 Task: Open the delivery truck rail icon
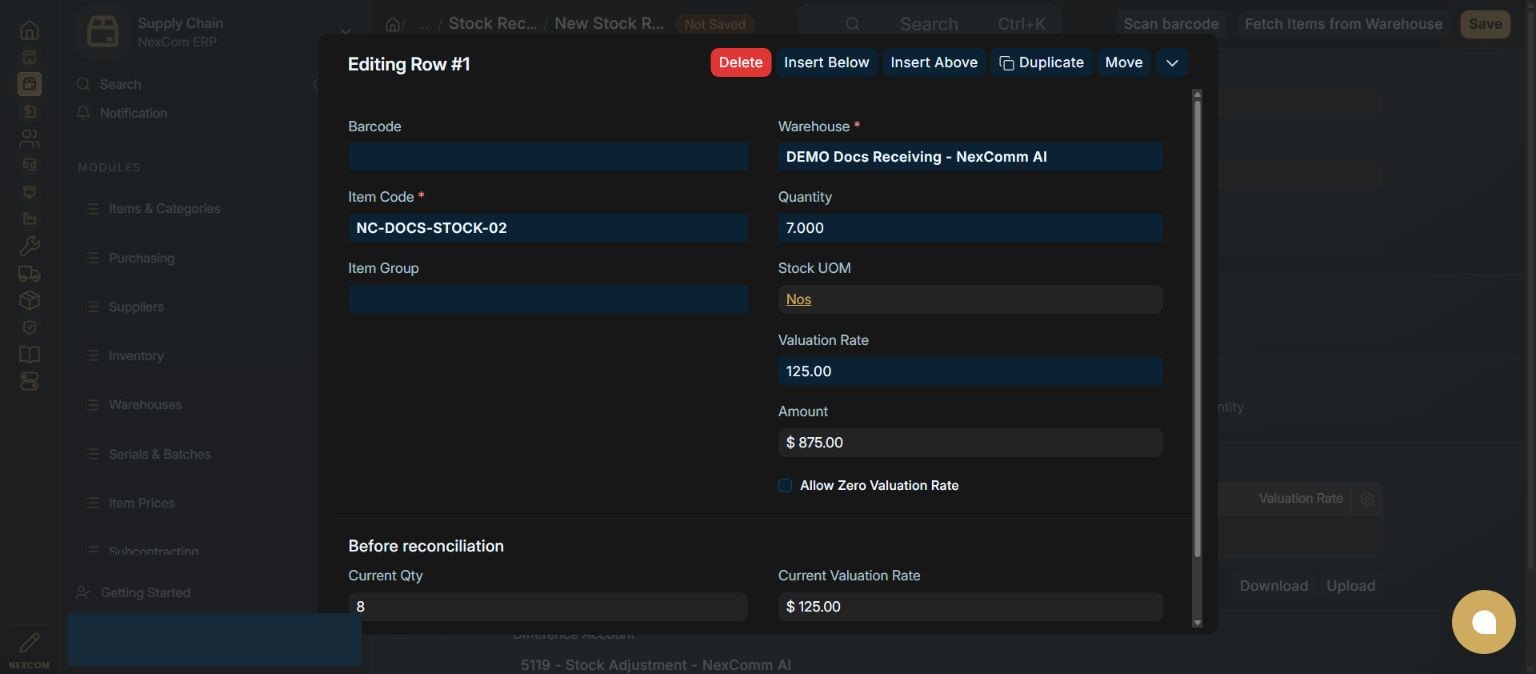(29, 273)
